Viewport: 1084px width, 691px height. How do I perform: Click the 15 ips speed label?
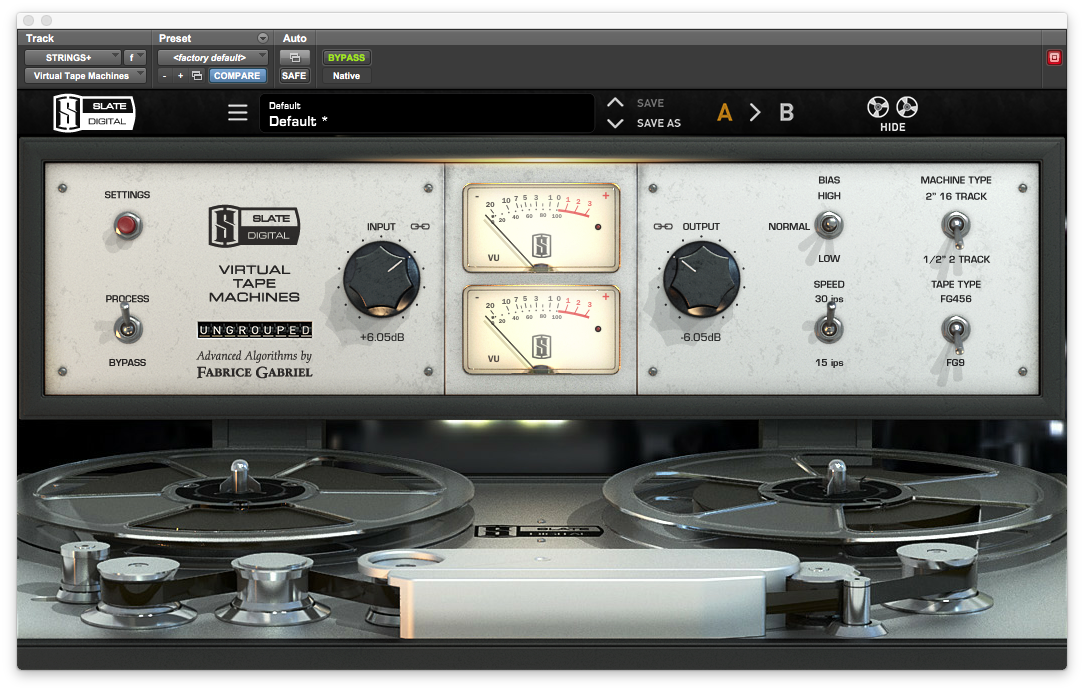pos(829,362)
